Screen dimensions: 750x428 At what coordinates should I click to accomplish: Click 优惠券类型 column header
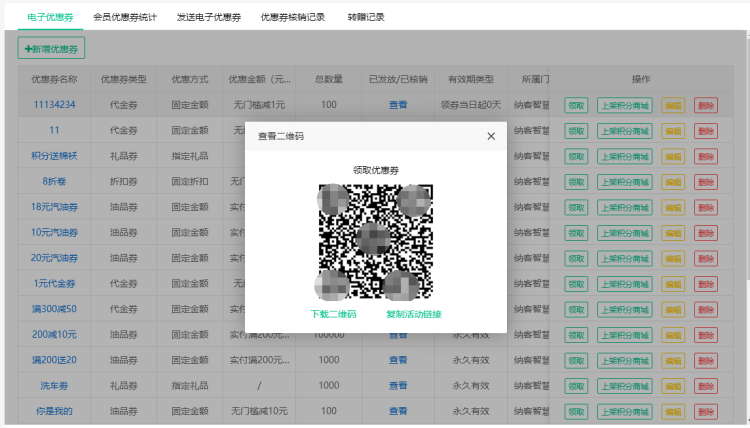point(123,79)
